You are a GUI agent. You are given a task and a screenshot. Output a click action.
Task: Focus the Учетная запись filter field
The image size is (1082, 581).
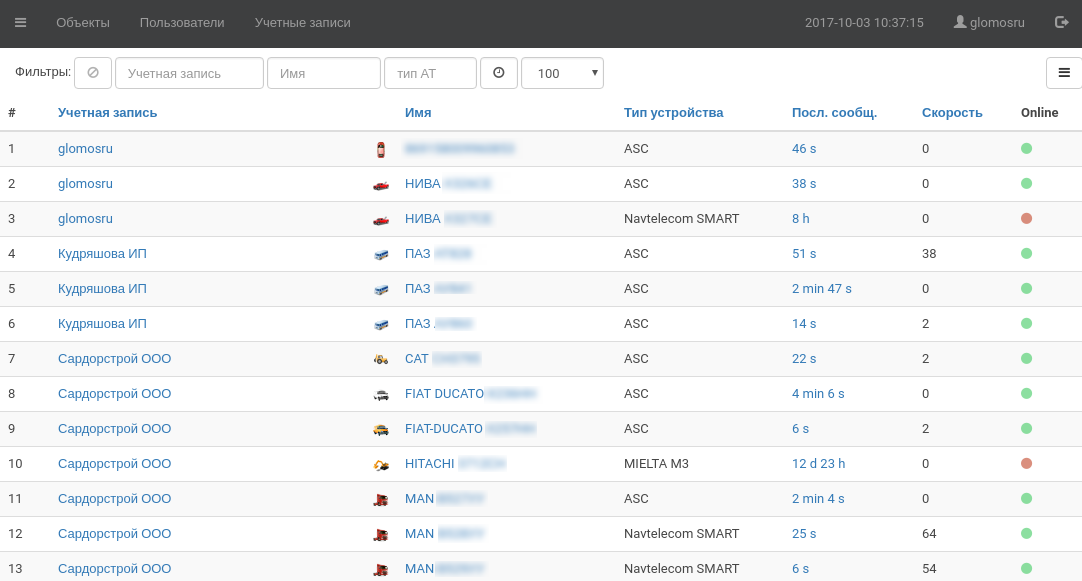[x=189, y=73]
